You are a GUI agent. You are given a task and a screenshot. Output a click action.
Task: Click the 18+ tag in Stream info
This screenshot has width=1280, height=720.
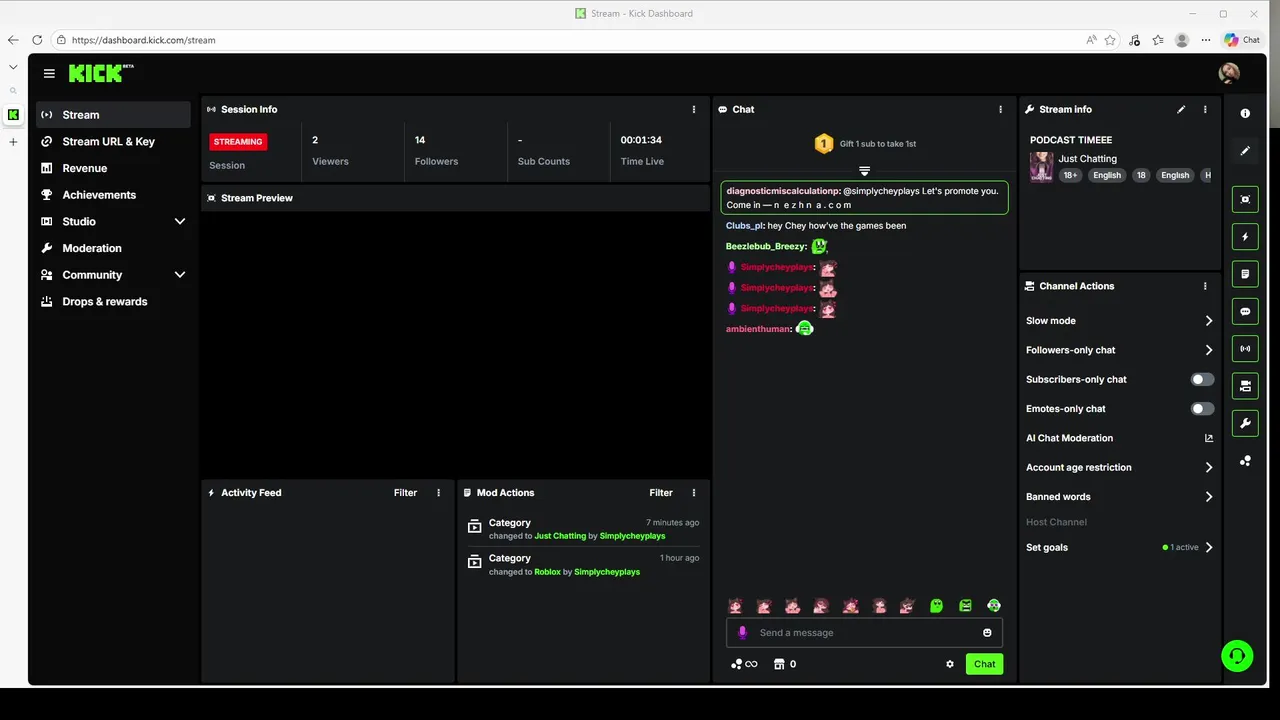point(1070,175)
